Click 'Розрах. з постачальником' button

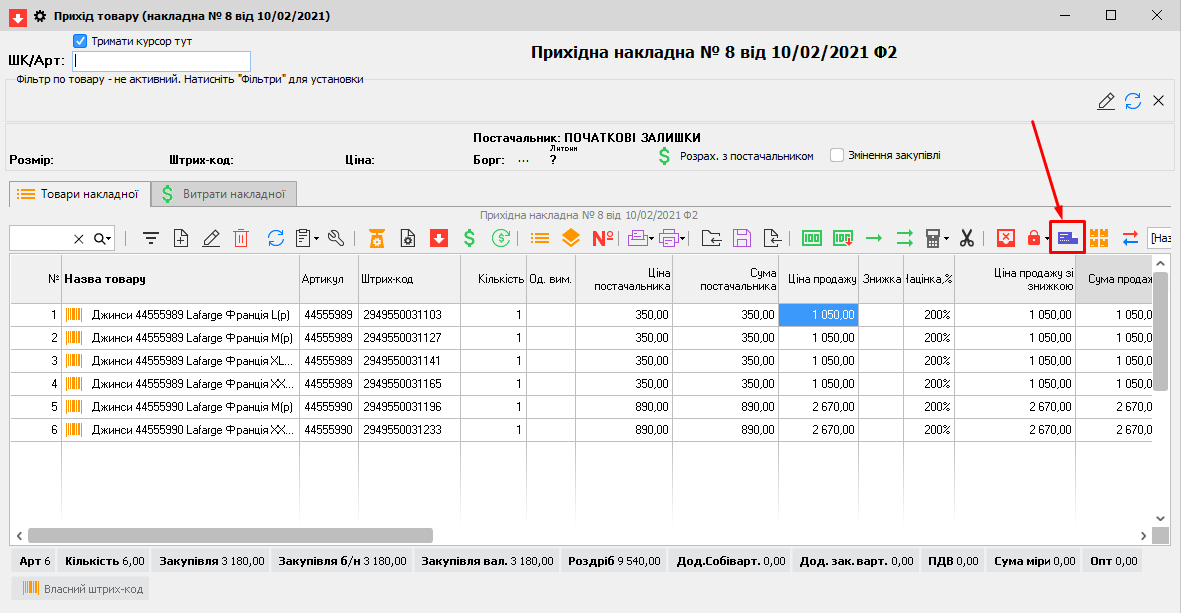click(735, 156)
